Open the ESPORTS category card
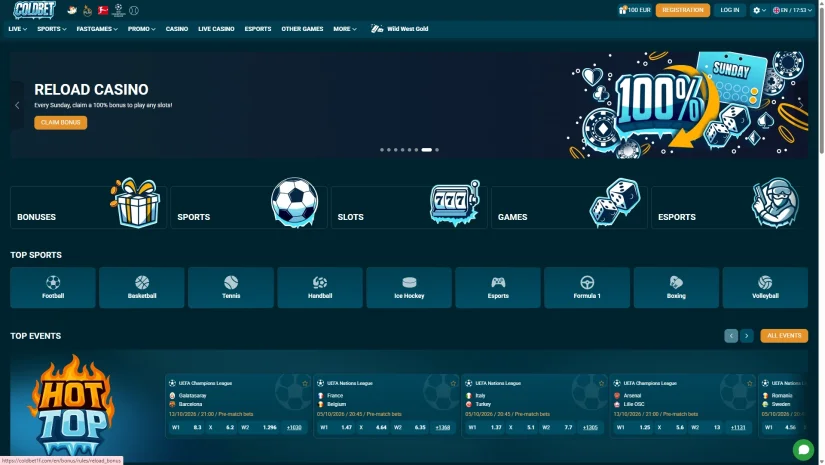Screen dimensions: 825x465 pos(729,207)
